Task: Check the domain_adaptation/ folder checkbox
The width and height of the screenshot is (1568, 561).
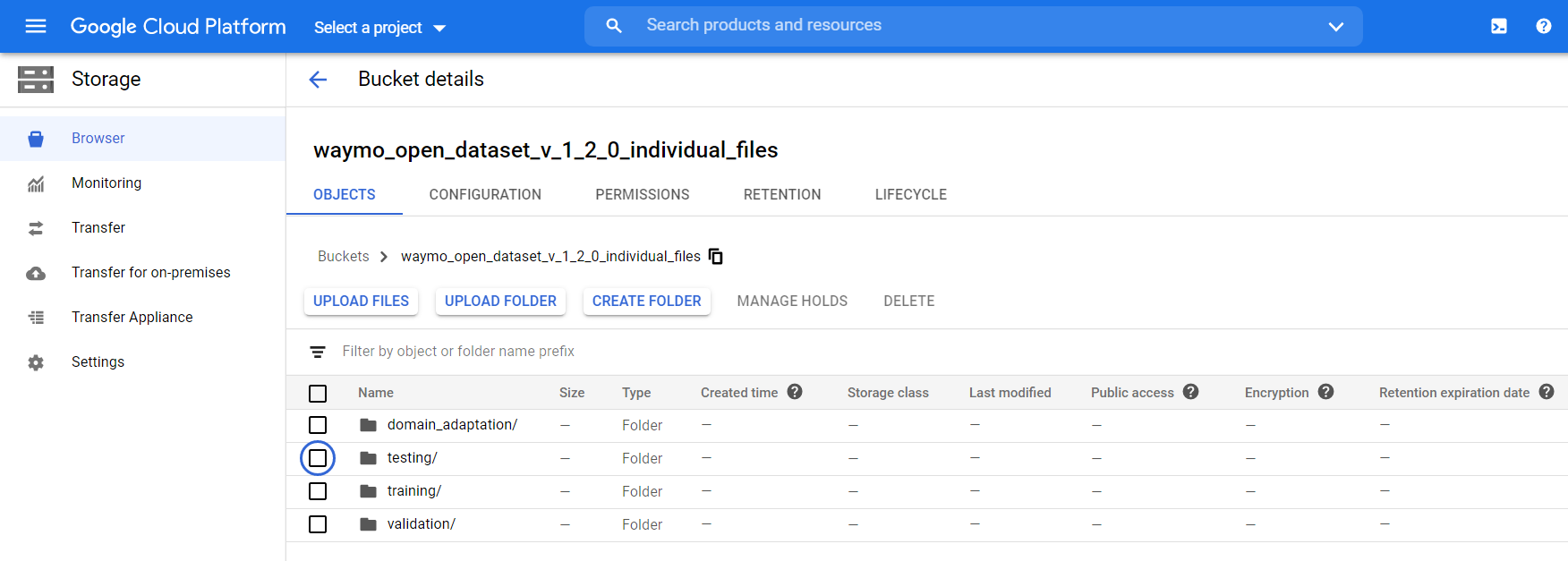Action: tap(318, 425)
